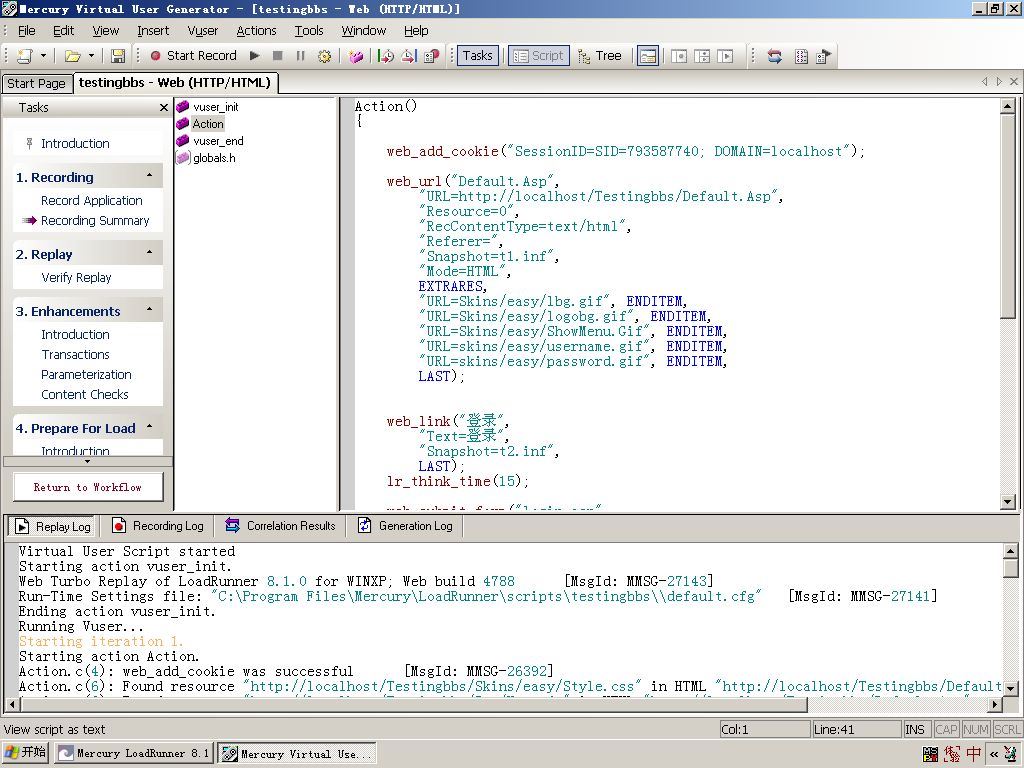1024x768 pixels.
Task: Open the Actions menu
Action: (x=256, y=31)
